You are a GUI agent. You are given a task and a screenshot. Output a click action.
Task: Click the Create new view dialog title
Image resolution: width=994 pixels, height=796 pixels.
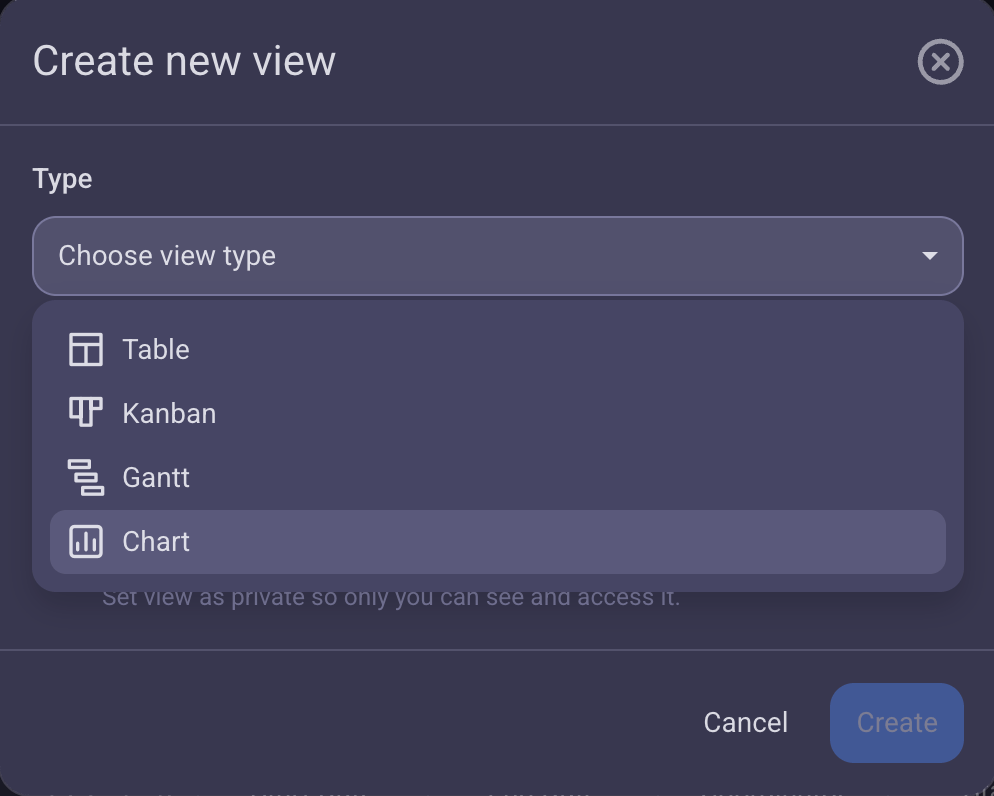pos(184,60)
